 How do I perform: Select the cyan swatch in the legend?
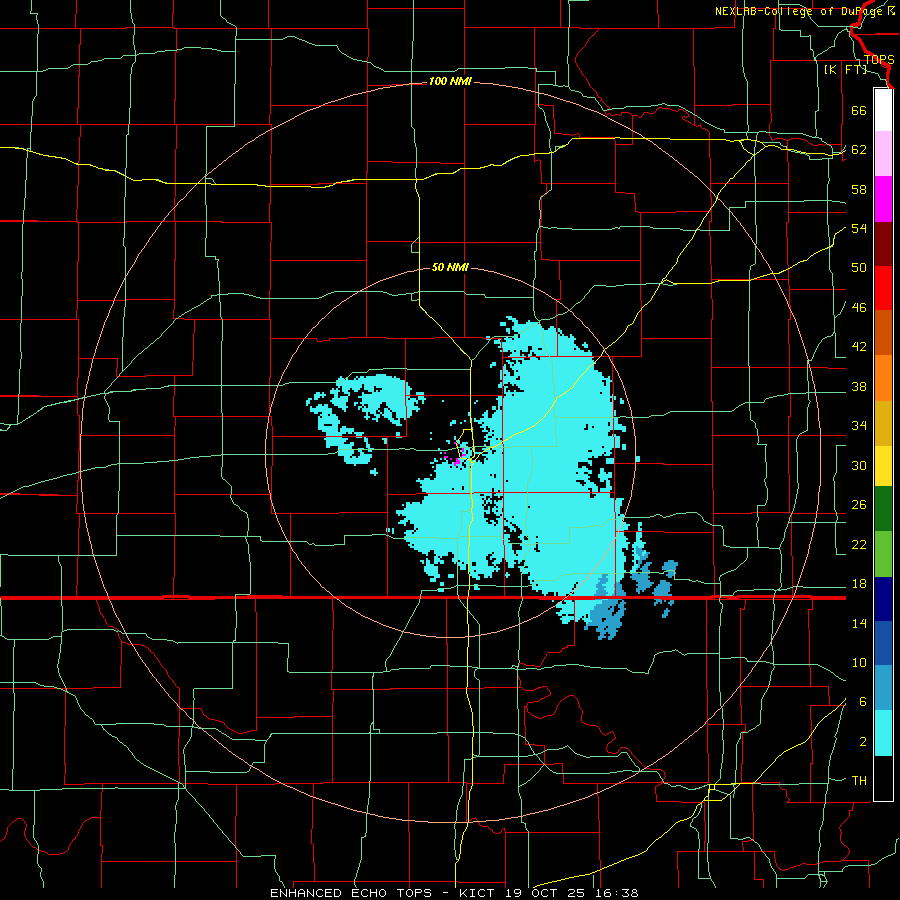tap(883, 733)
